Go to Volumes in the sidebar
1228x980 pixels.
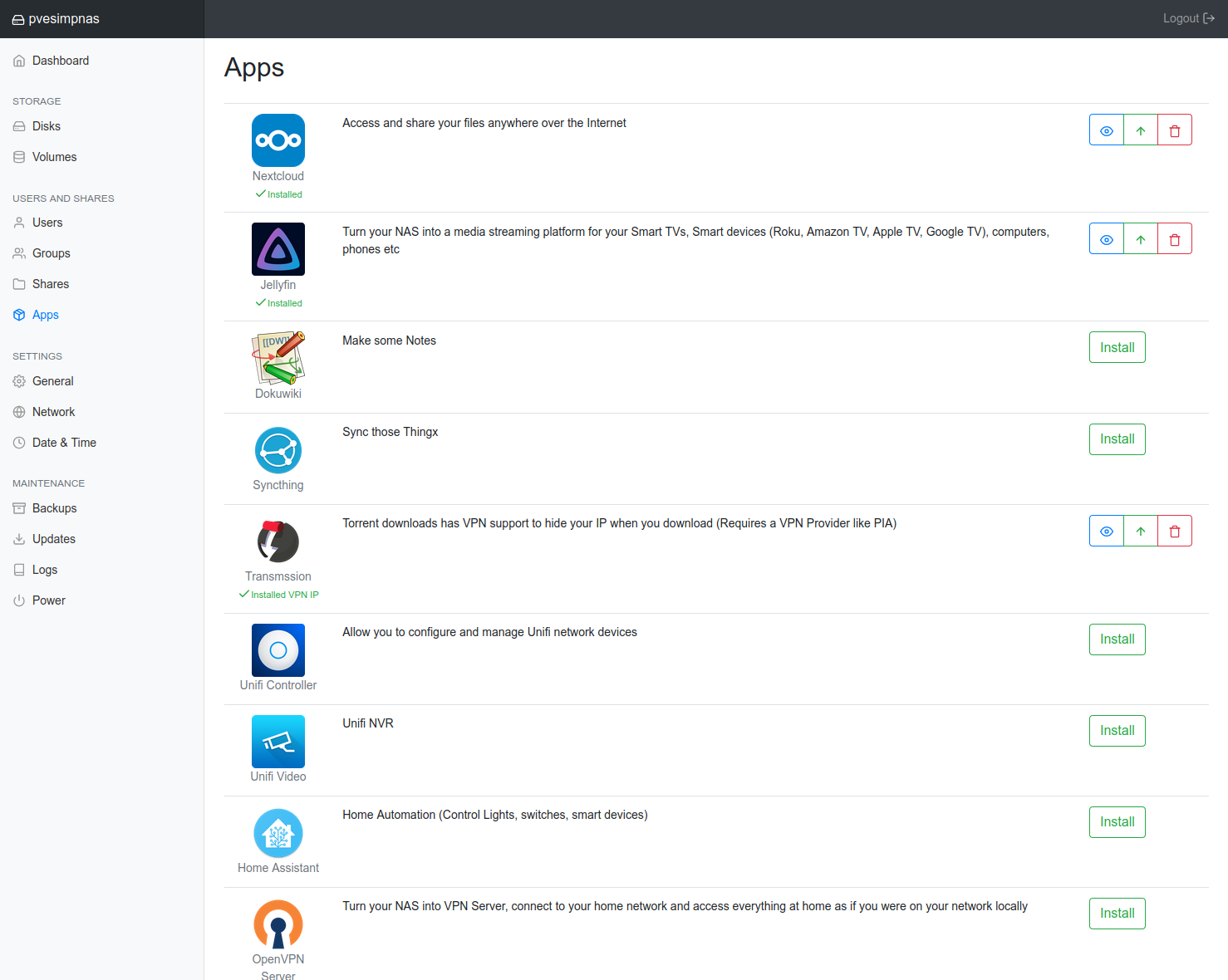click(x=54, y=157)
